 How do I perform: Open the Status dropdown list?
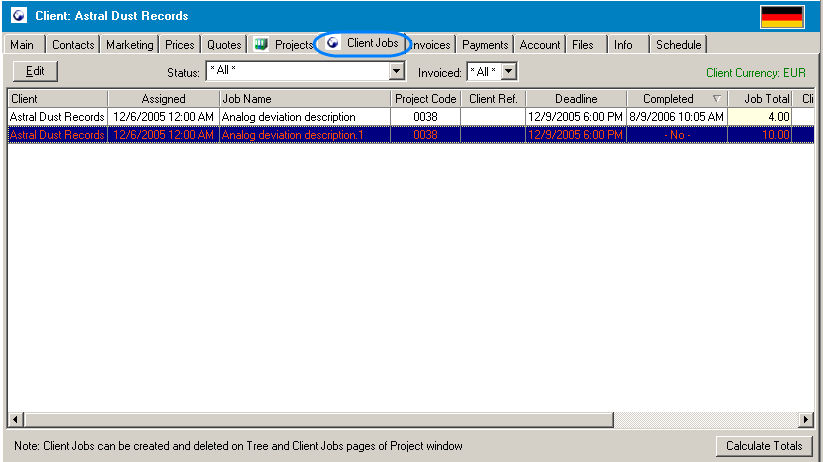[x=396, y=72]
